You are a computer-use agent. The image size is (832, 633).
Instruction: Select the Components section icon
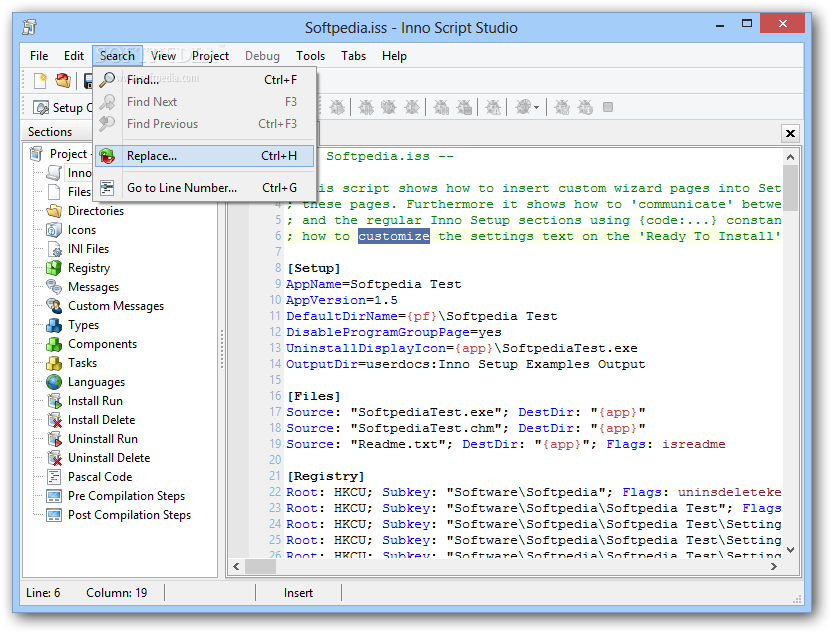[x=53, y=344]
